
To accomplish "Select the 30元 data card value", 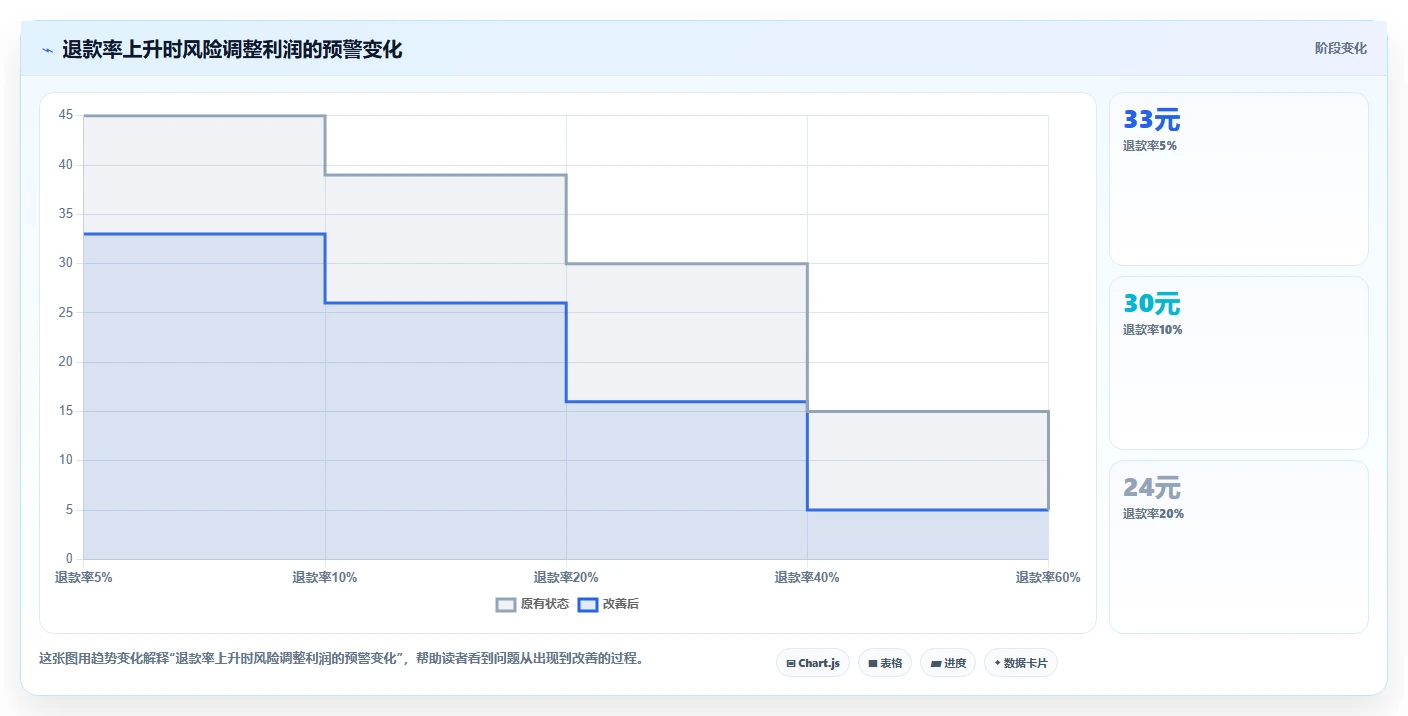I will [1152, 304].
